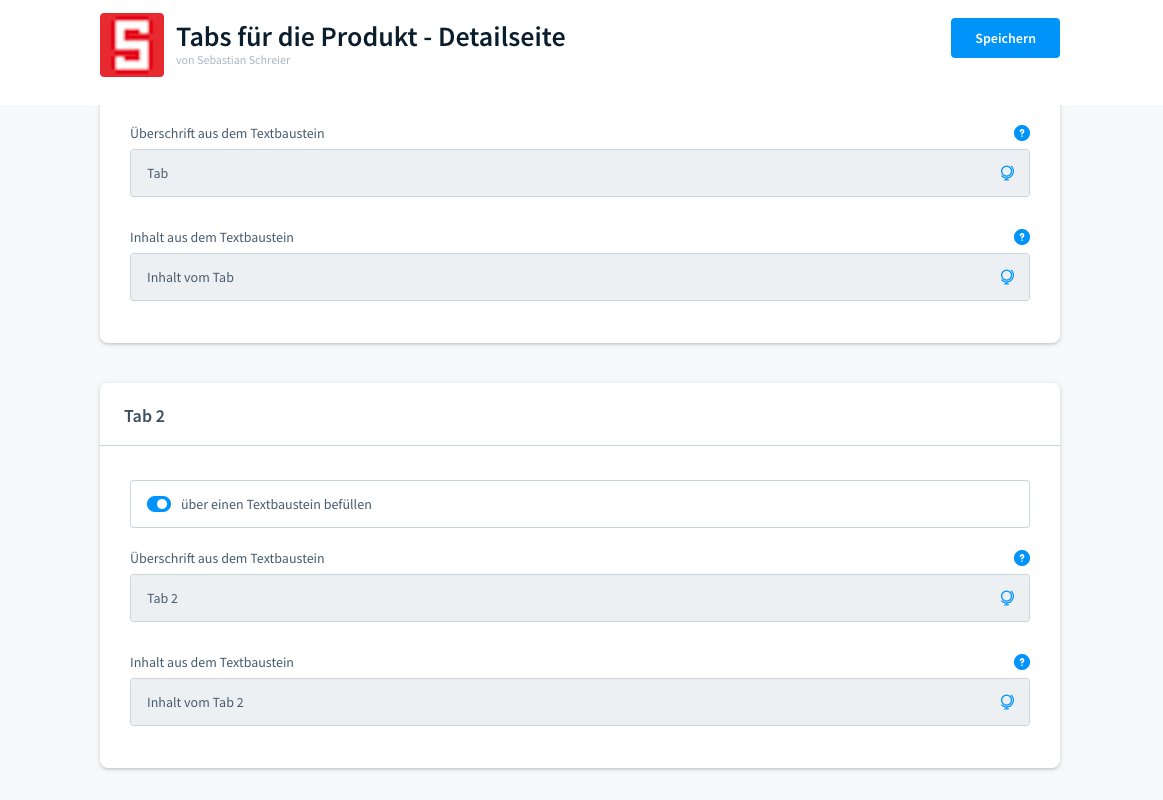Screen dimensions: 1163x800
Task: Open help icon above "Inhalt vom Tab 2" field
Action: click(1021, 662)
